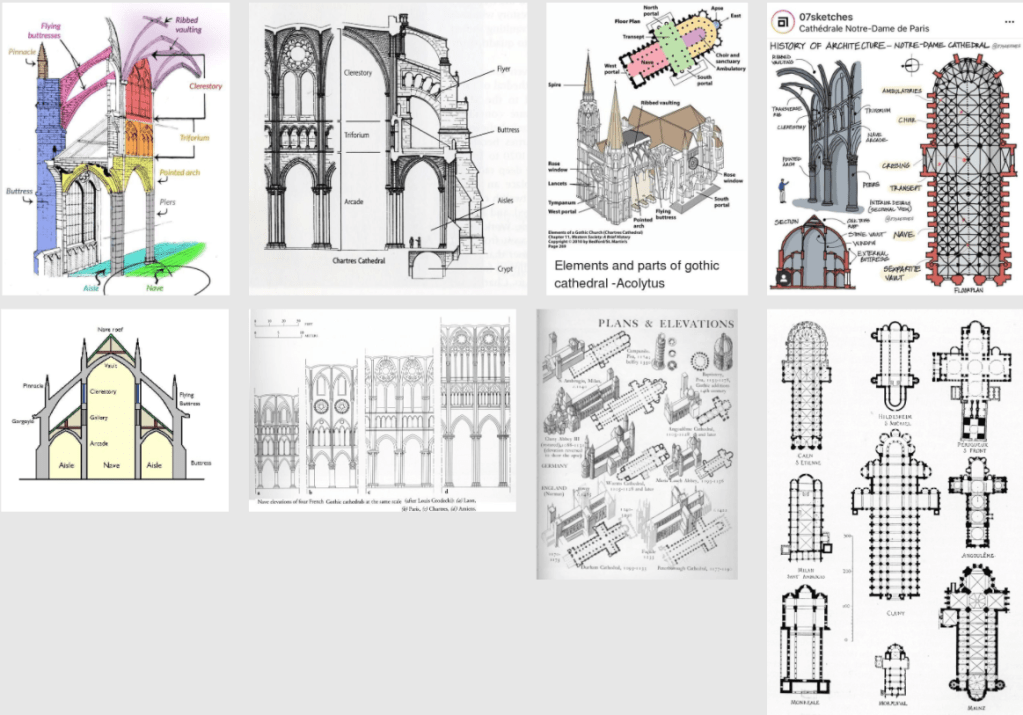Click the tagged people icon on Notre-Dame sketch
This screenshot has height=715, width=1023.
click(x=785, y=276)
